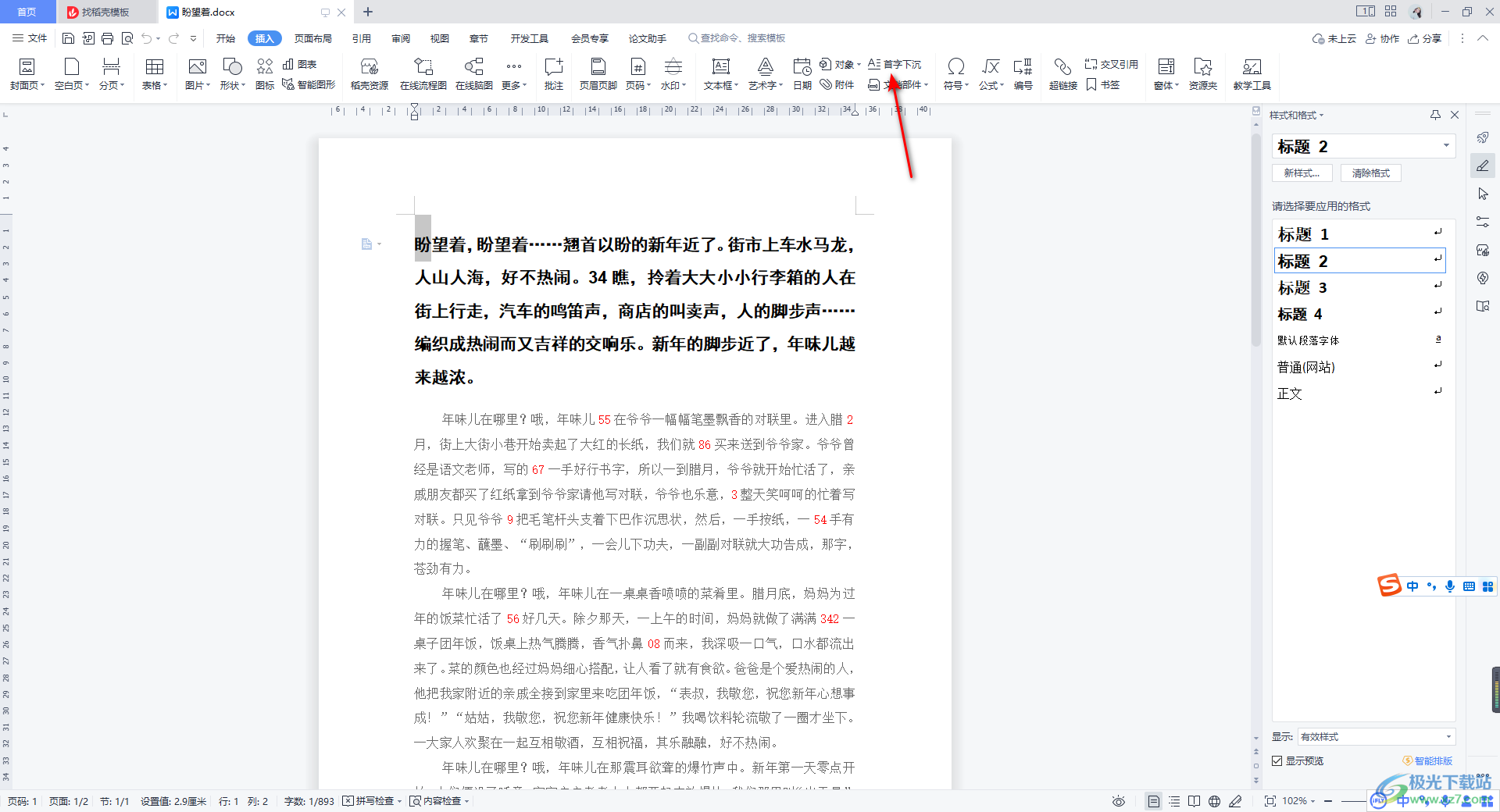The height and width of the screenshot is (812, 1500).
Task: Switch to page layout view
Action: [x=1153, y=801]
